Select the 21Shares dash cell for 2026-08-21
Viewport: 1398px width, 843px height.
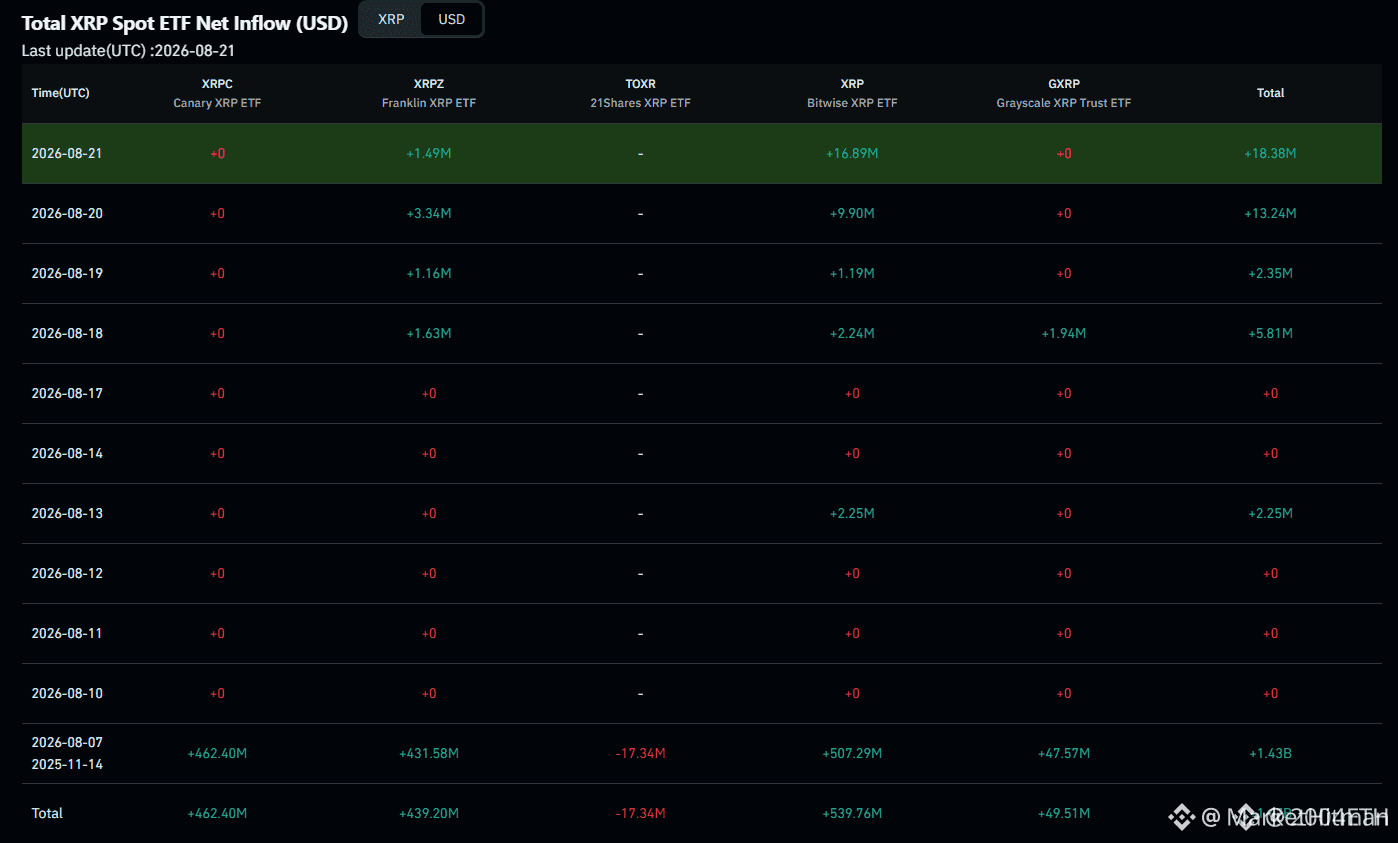(640, 153)
